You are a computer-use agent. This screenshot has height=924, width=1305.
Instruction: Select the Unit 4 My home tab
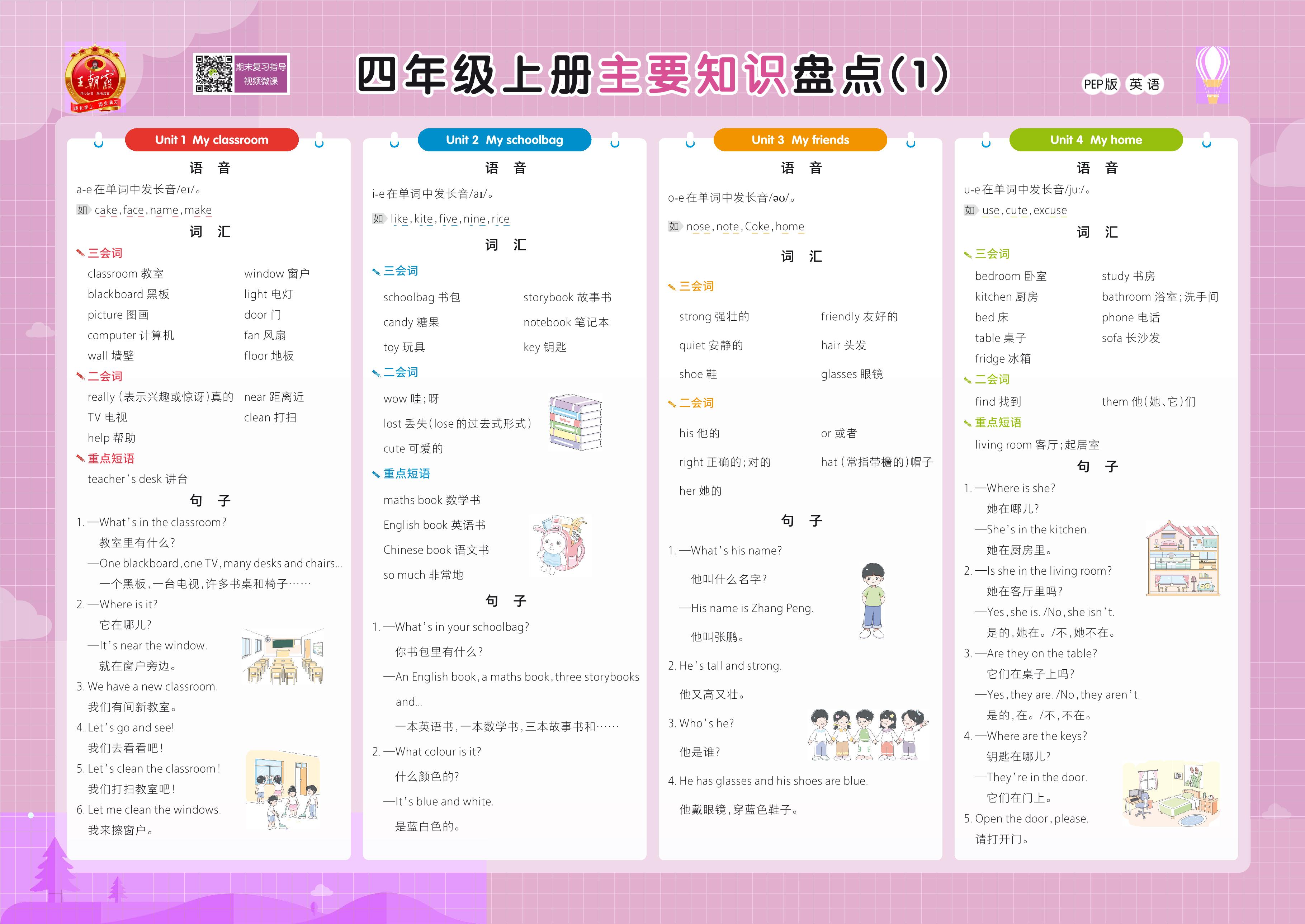[1096, 140]
